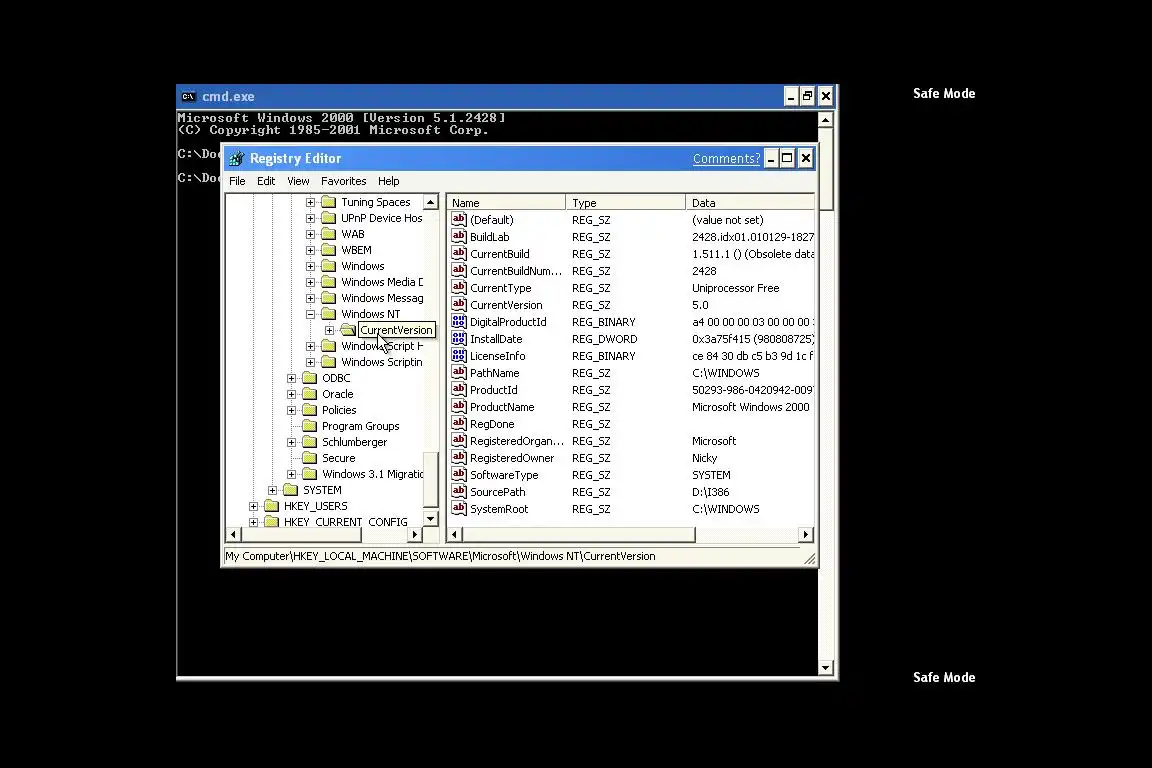Screen dimensions: 1152x768
Task: Click the InstallDate DWORD value icon
Action: [x=459, y=338]
